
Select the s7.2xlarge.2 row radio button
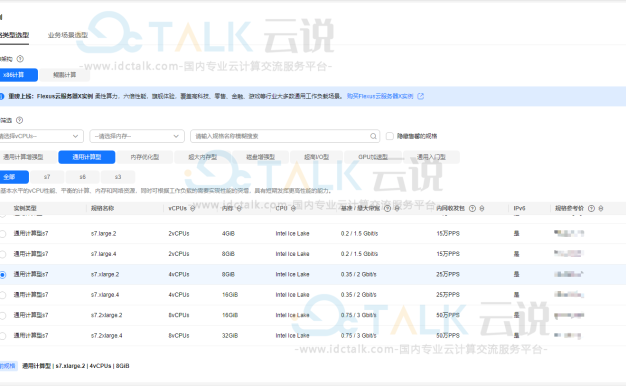click(x=3, y=315)
